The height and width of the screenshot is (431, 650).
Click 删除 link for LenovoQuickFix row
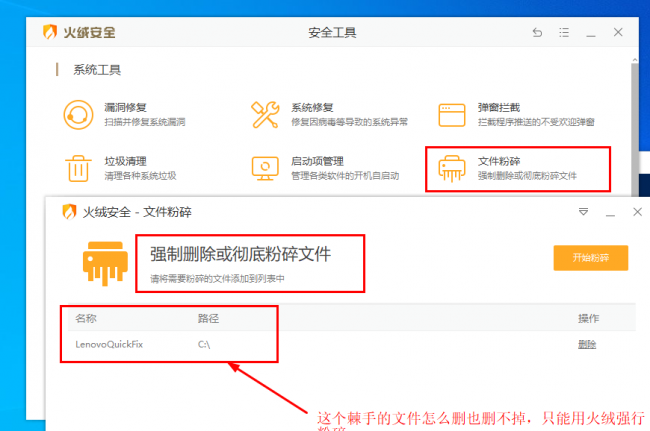tap(587, 344)
